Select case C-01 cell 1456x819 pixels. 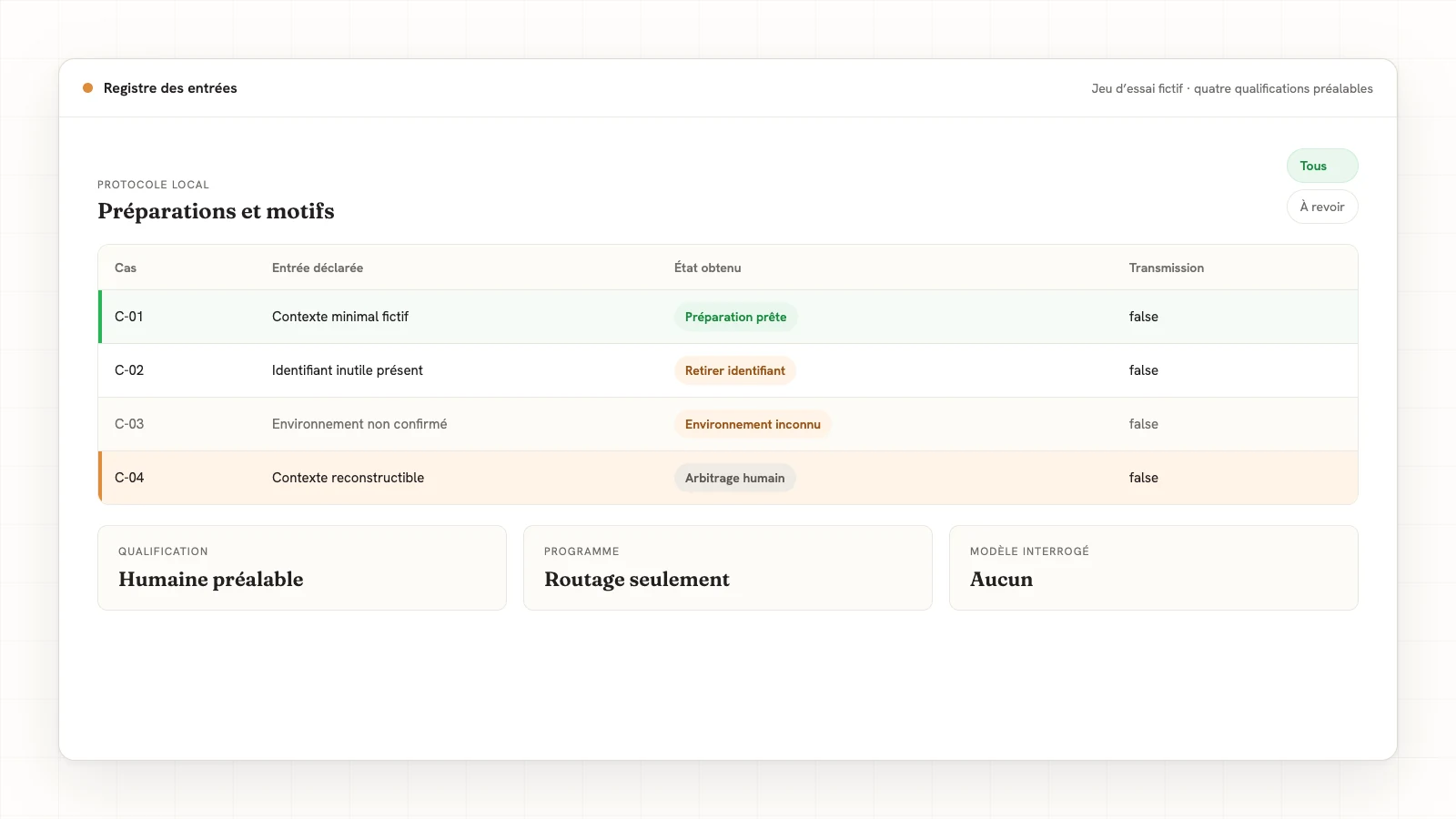(x=129, y=317)
